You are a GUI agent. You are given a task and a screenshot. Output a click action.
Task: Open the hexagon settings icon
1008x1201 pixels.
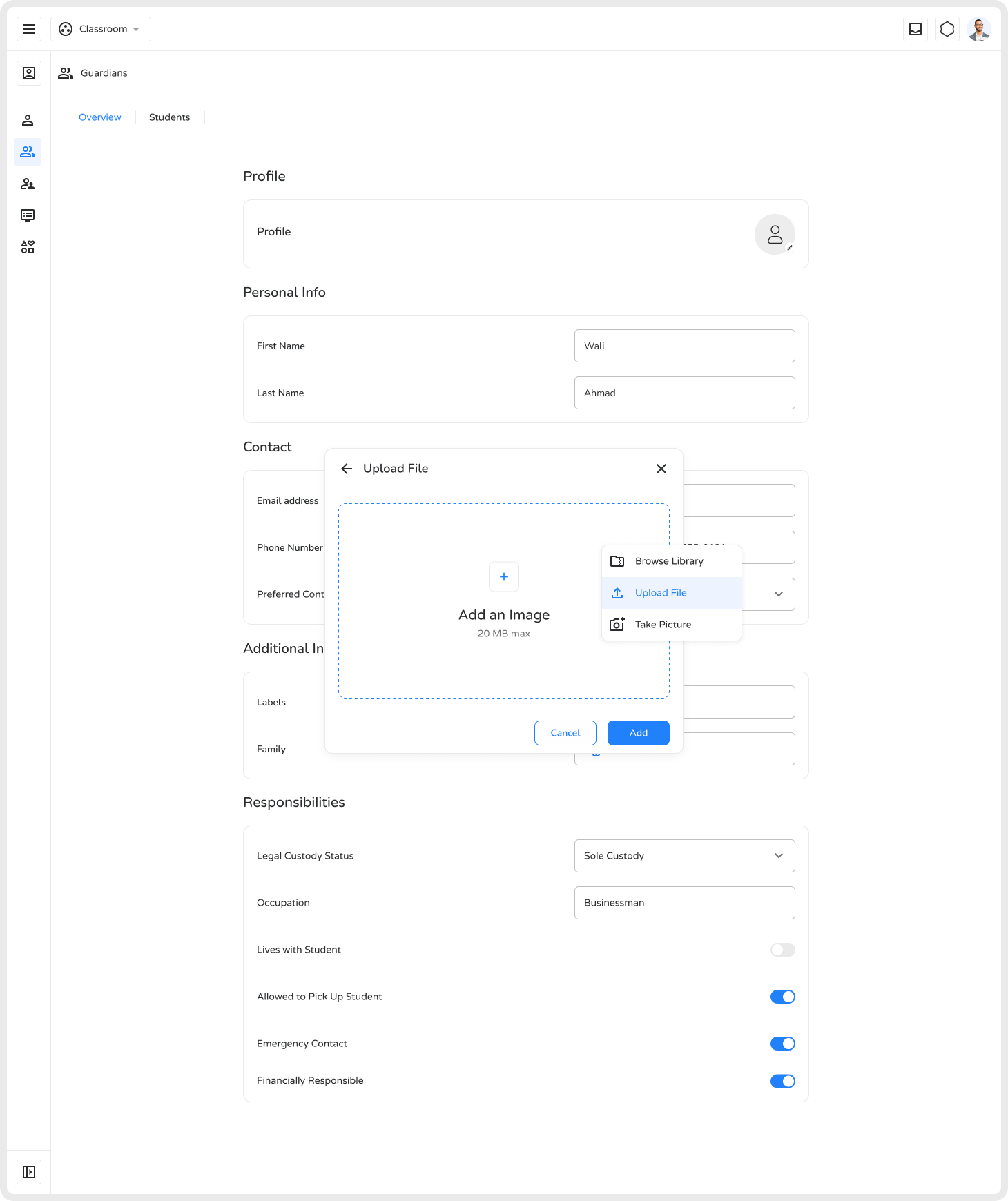coord(947,29)
